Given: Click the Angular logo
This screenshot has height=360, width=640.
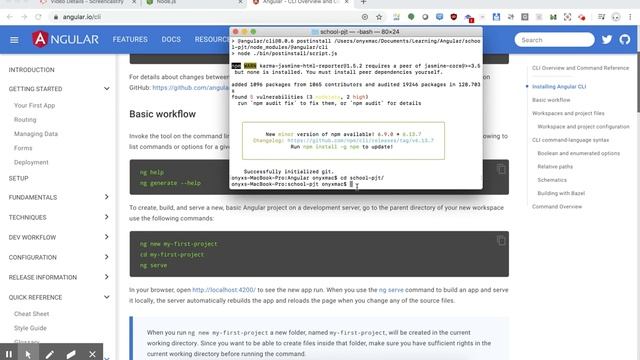Looking at the screenshot, I should point(65,40).
